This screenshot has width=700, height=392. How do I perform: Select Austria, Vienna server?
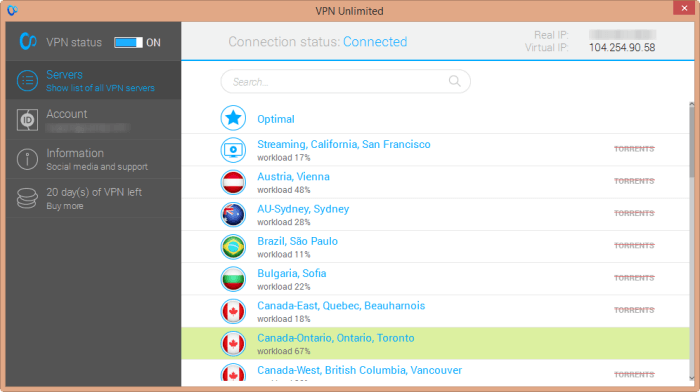[435, 182]
